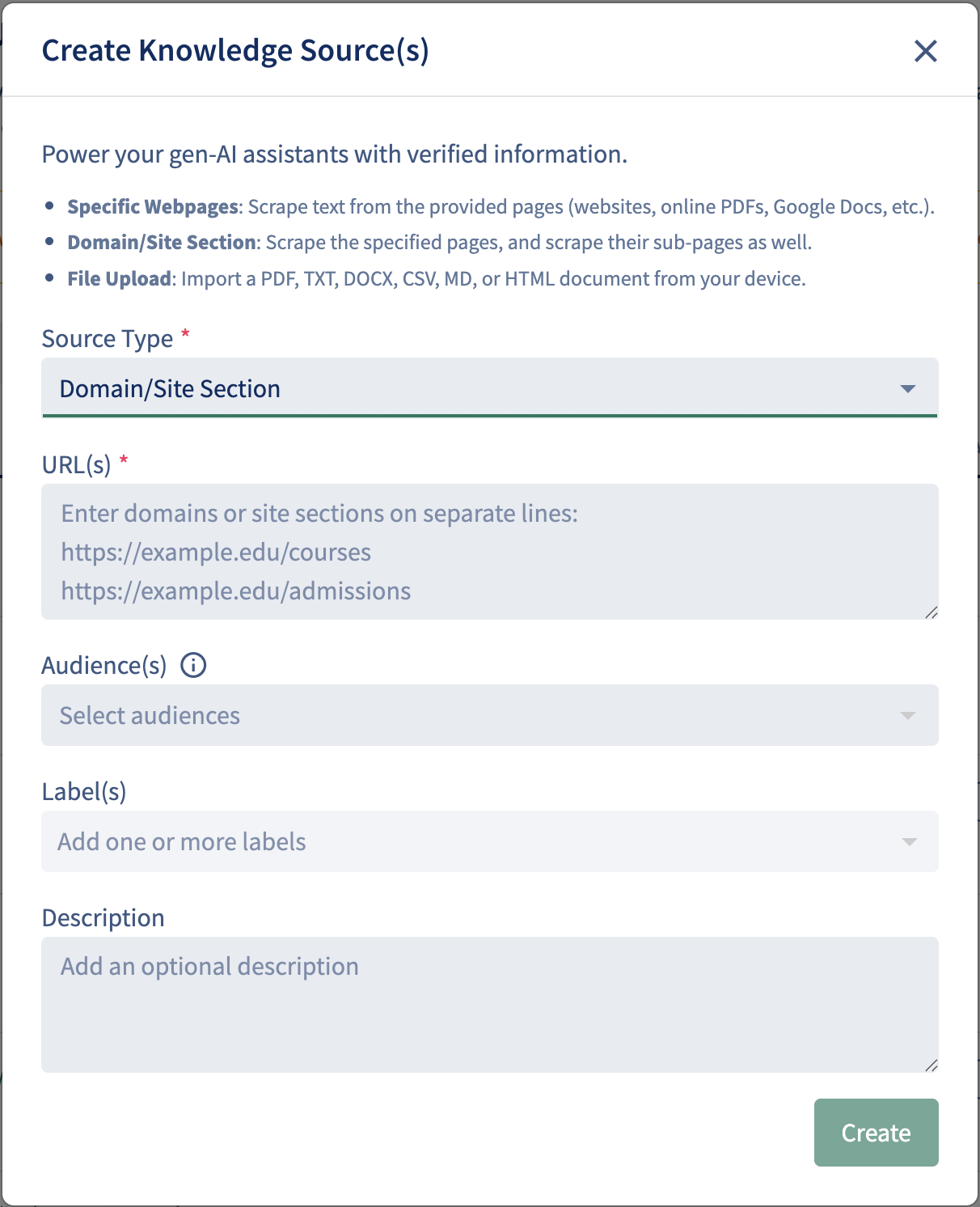980x1207 pixels.
Task: Click the URL(s) textarea resize handle
Action: (x=931, y=612)
